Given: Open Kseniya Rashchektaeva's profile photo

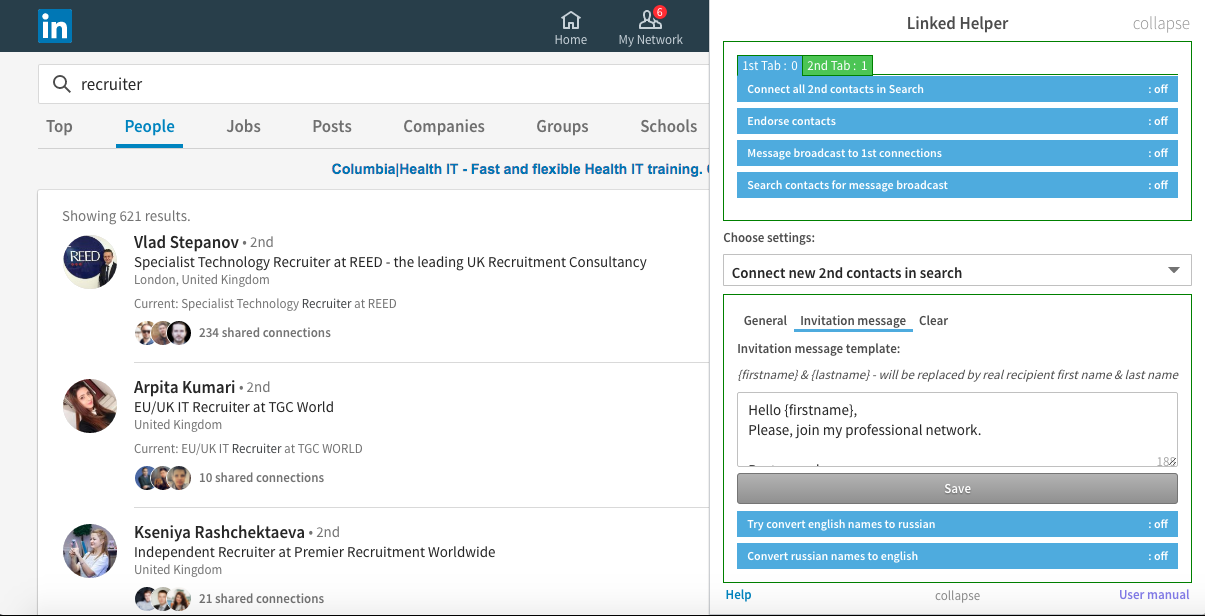Looking at the screenshot, I should [90, 551].
